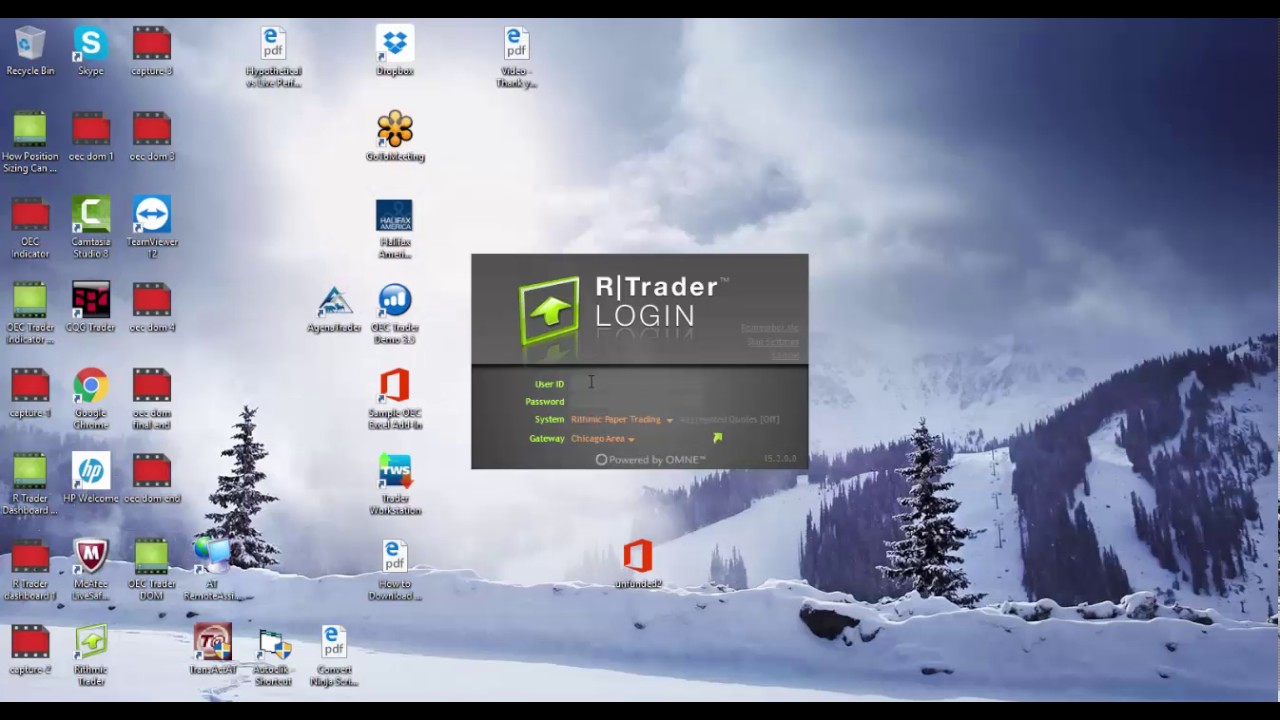Launch Camtasia Studio 8
The width and height of the screenshot is (1280, 720).
[x=91, y=229]
